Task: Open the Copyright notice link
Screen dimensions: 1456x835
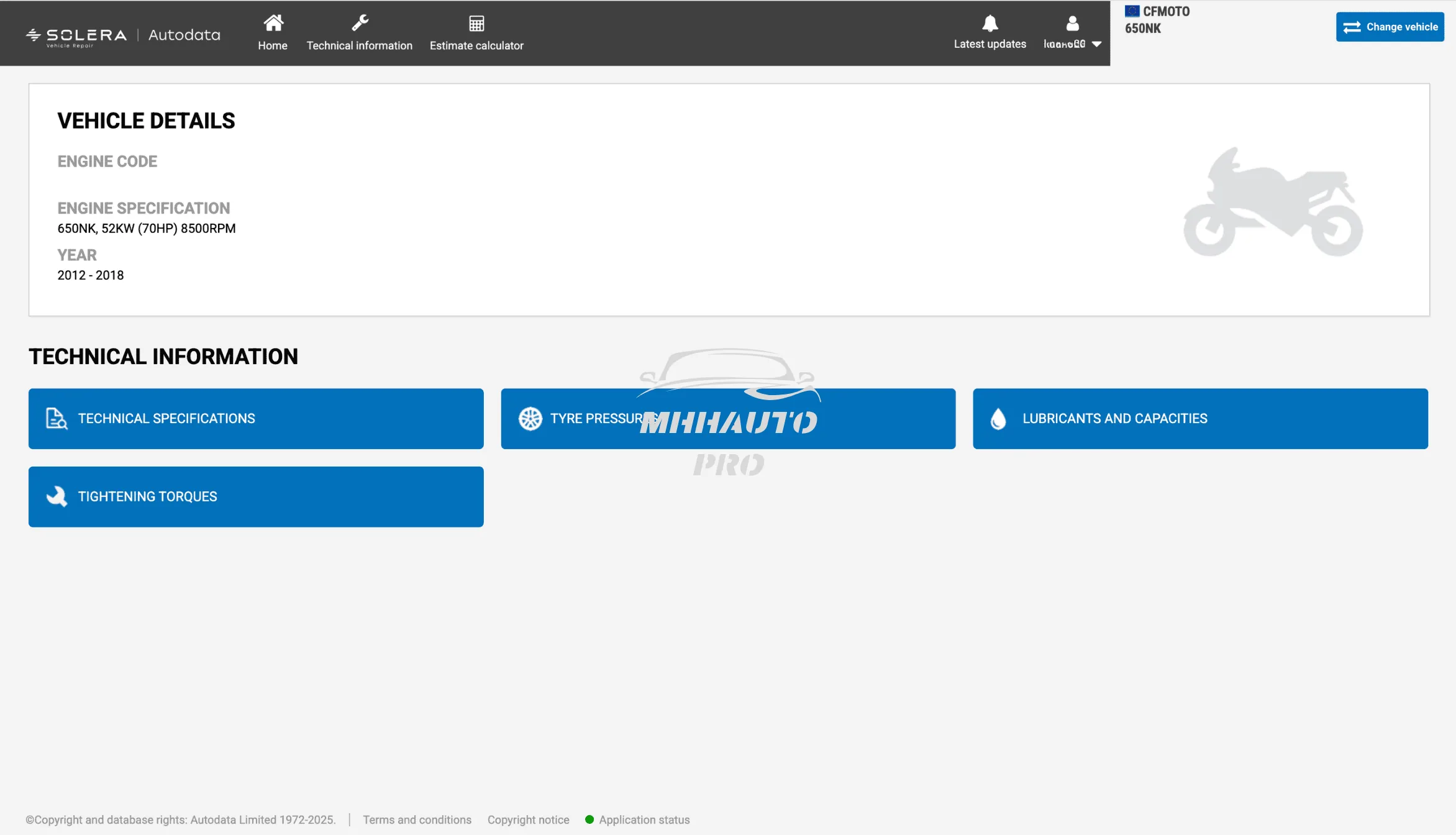Action: pyautogui.click(x=528, y=819)
